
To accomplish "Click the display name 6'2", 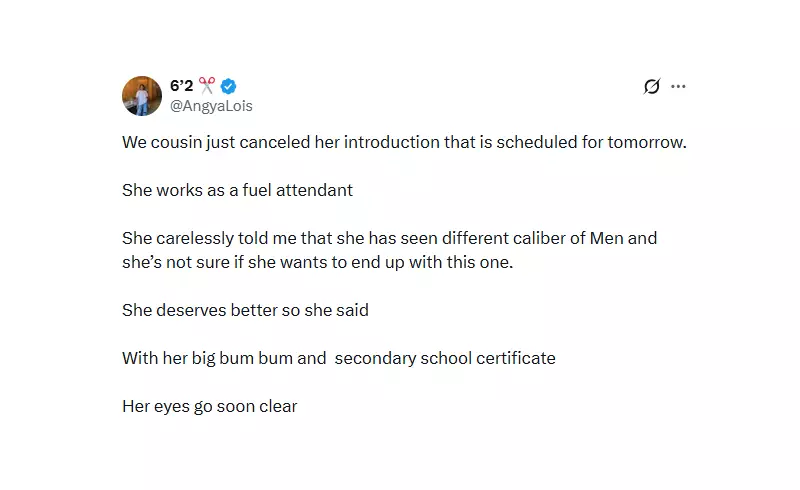I will (182, 86).
